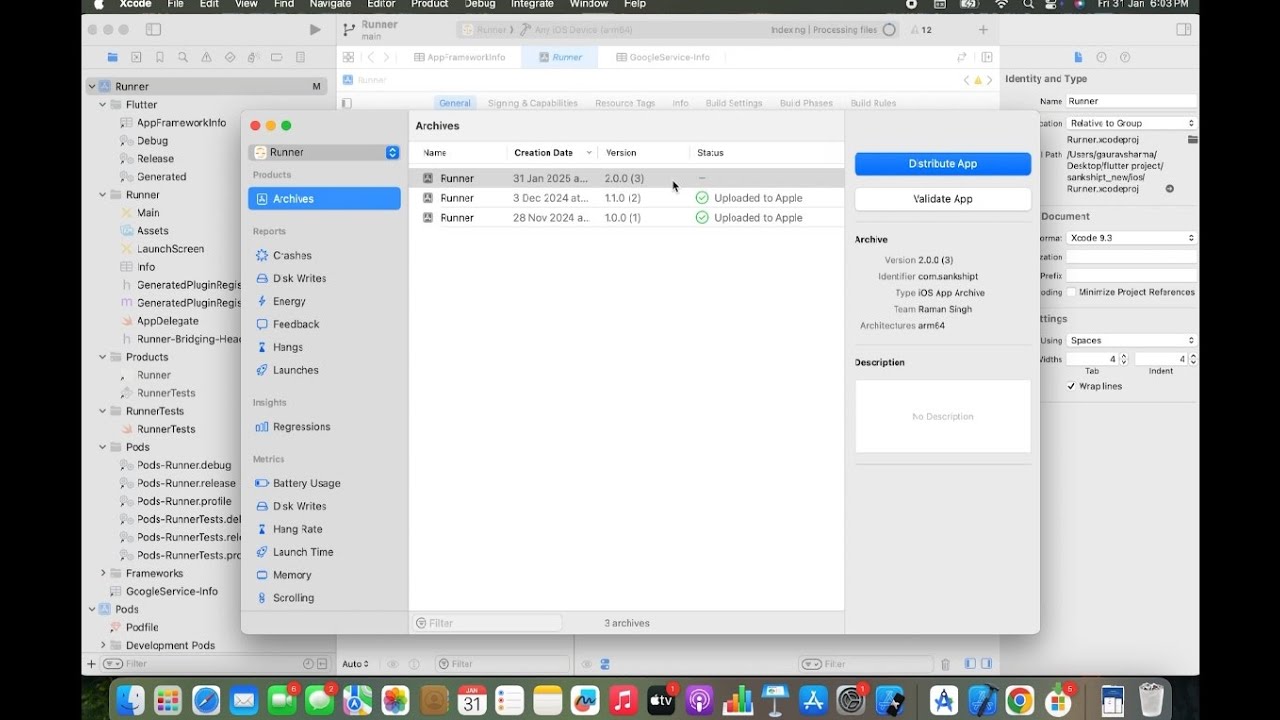Collapse the Flutter group in navigator

click(103, 105)
